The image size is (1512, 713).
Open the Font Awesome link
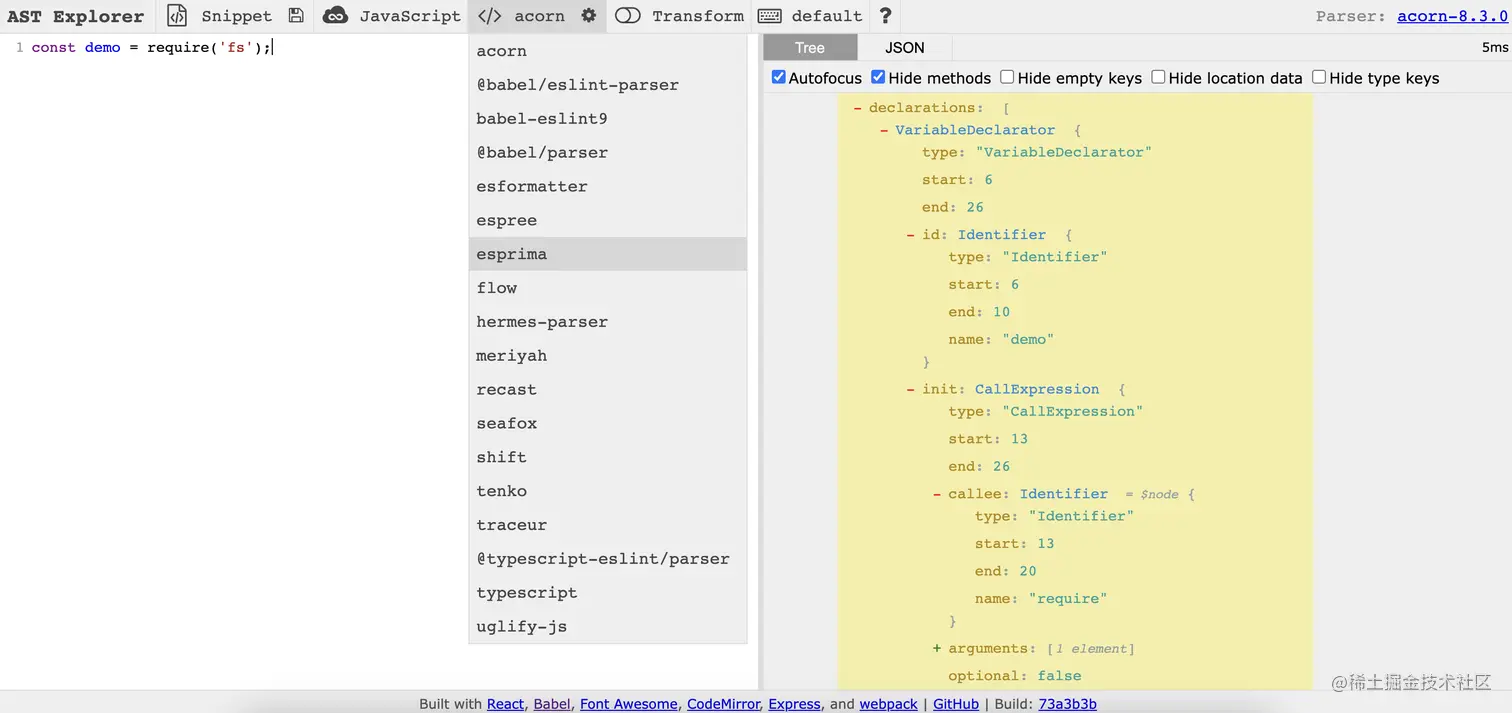tap(629, 704)
